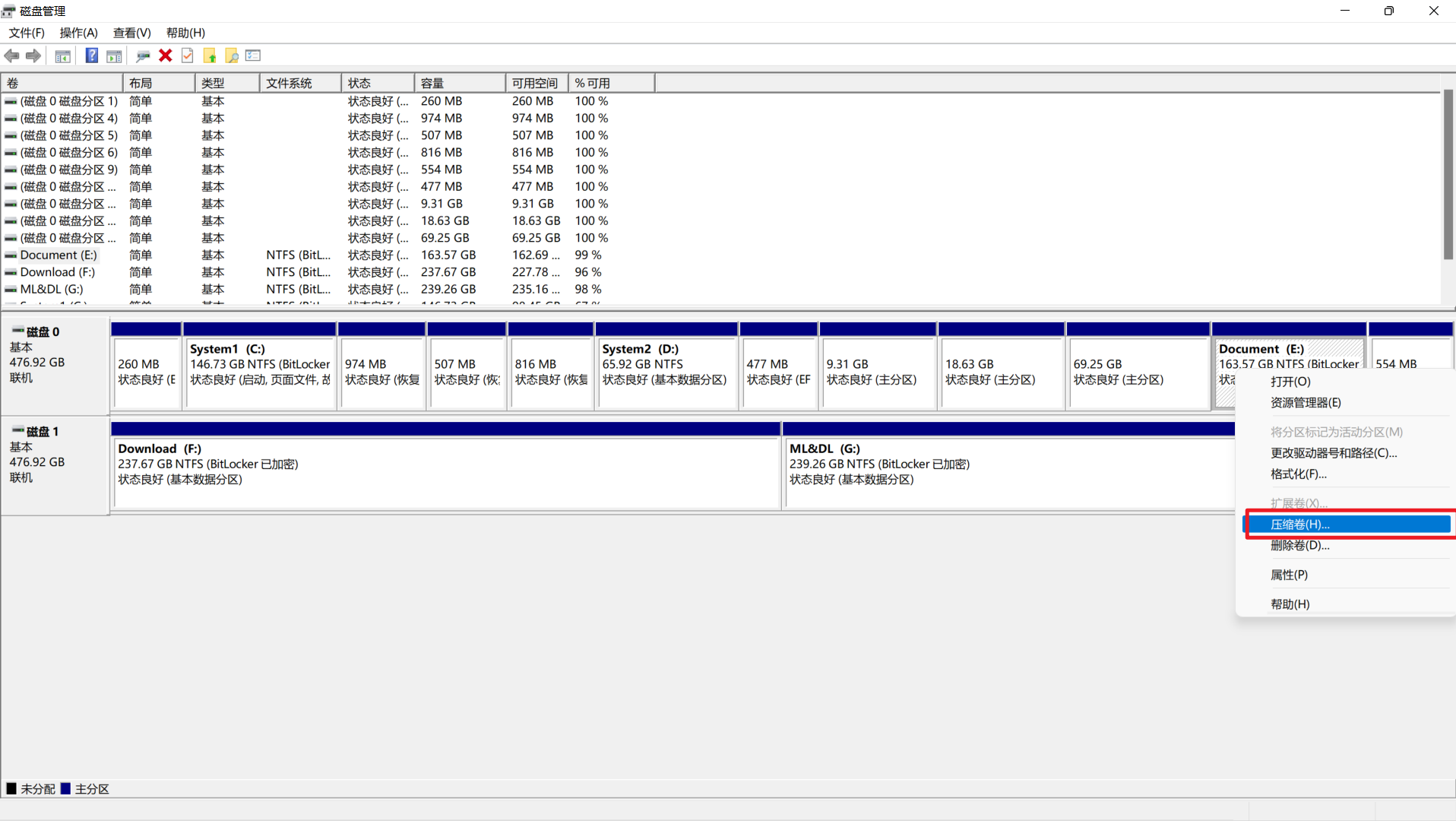Screen dimensions: 1456x821
Task: Open the blue Help question-mark icon
Action: [91, 55]
